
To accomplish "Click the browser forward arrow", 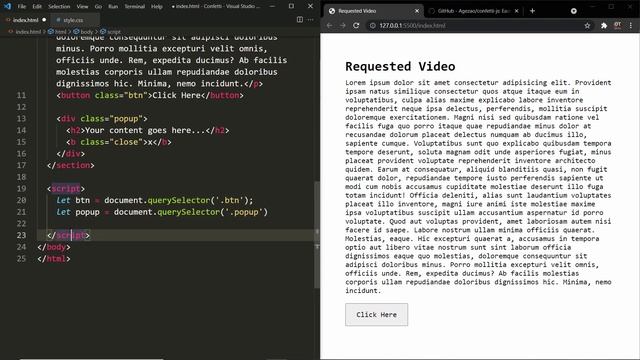I will click(x=342, y=25).
